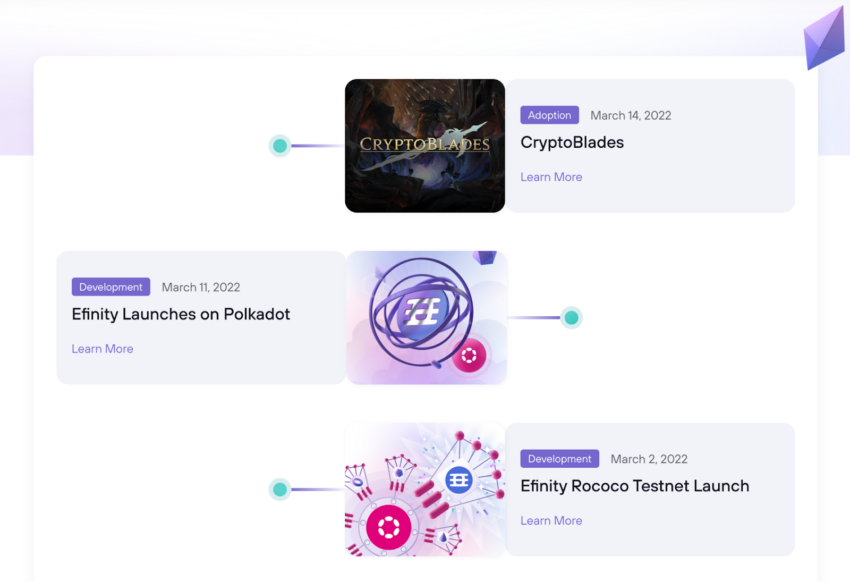Open the Rococo Testnet network illustration

(x=425, y=490)
